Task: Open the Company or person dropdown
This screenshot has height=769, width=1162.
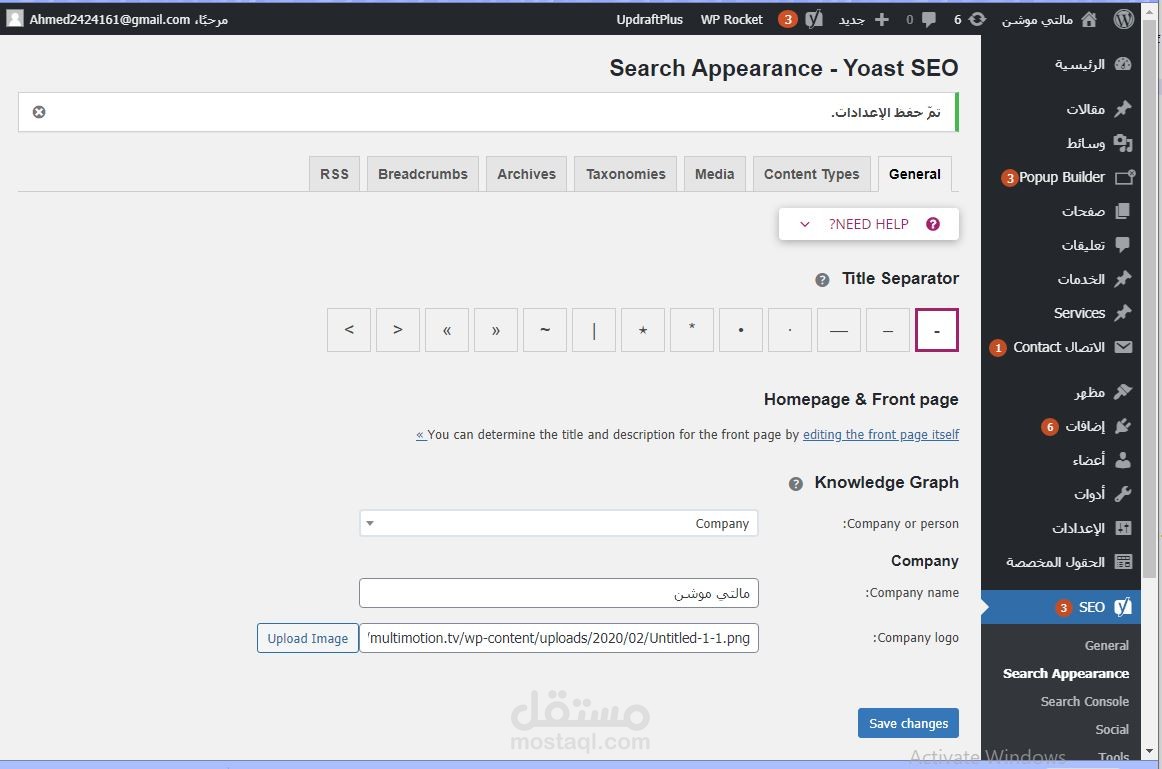Action: (x=559, y=523)
